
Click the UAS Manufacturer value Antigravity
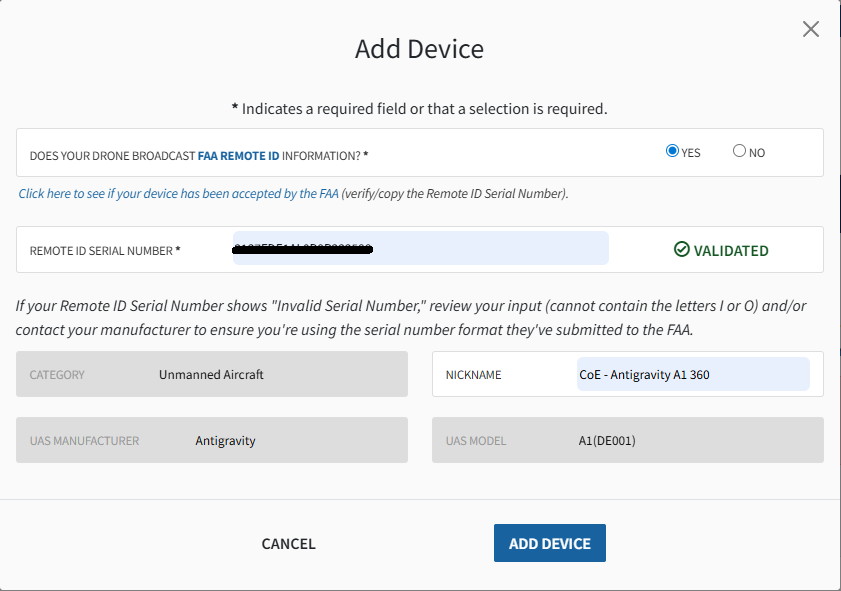[x=225, y=440]
